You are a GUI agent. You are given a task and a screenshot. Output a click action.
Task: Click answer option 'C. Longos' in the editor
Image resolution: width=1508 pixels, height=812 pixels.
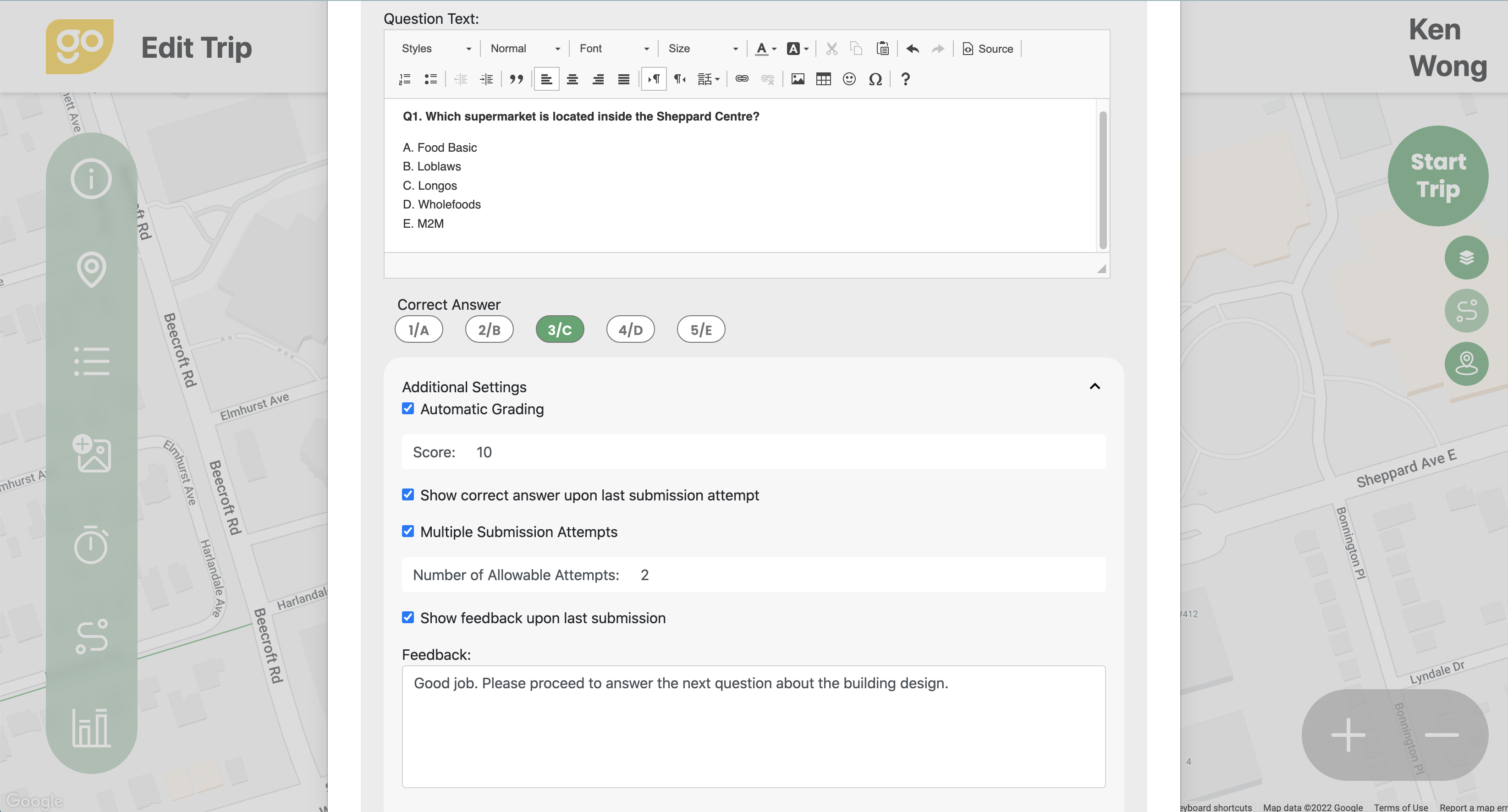coord(429,186)
